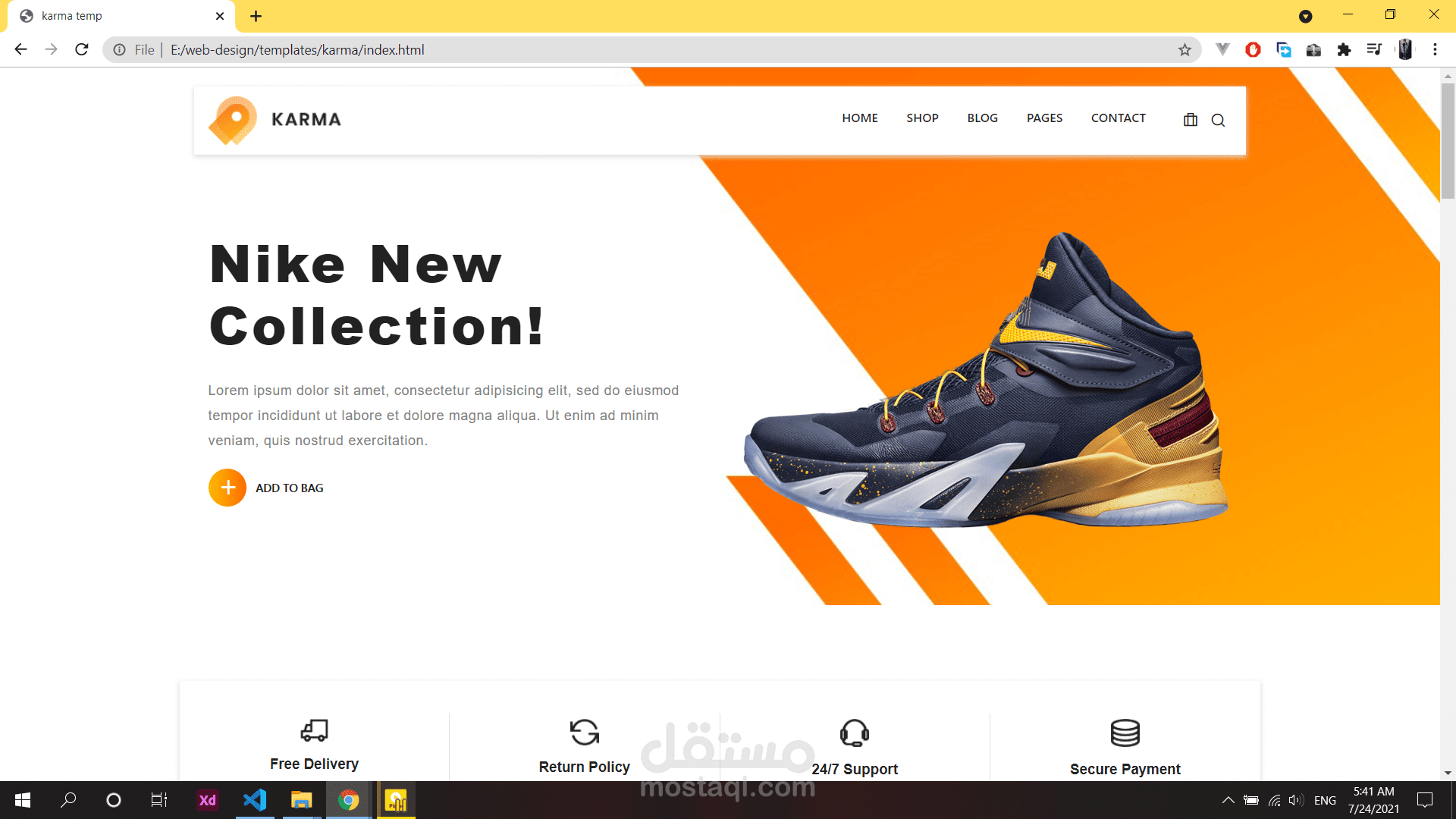Open the BLOG nav menu item
Viewport: 1456px width, 819px height.
pyautogui.click(x=982, y=118)
